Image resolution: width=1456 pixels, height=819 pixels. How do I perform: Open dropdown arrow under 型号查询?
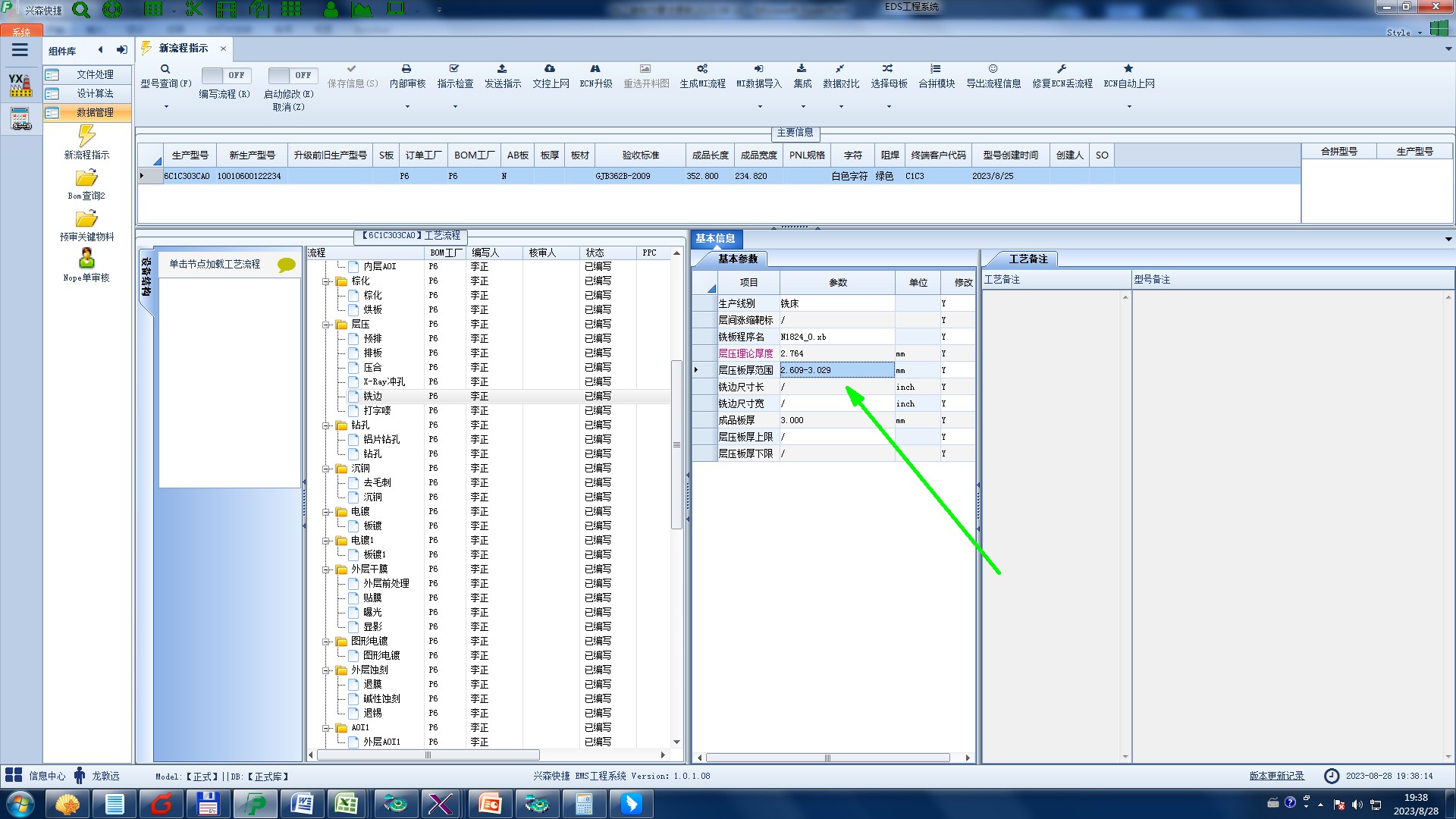point(166,107)
